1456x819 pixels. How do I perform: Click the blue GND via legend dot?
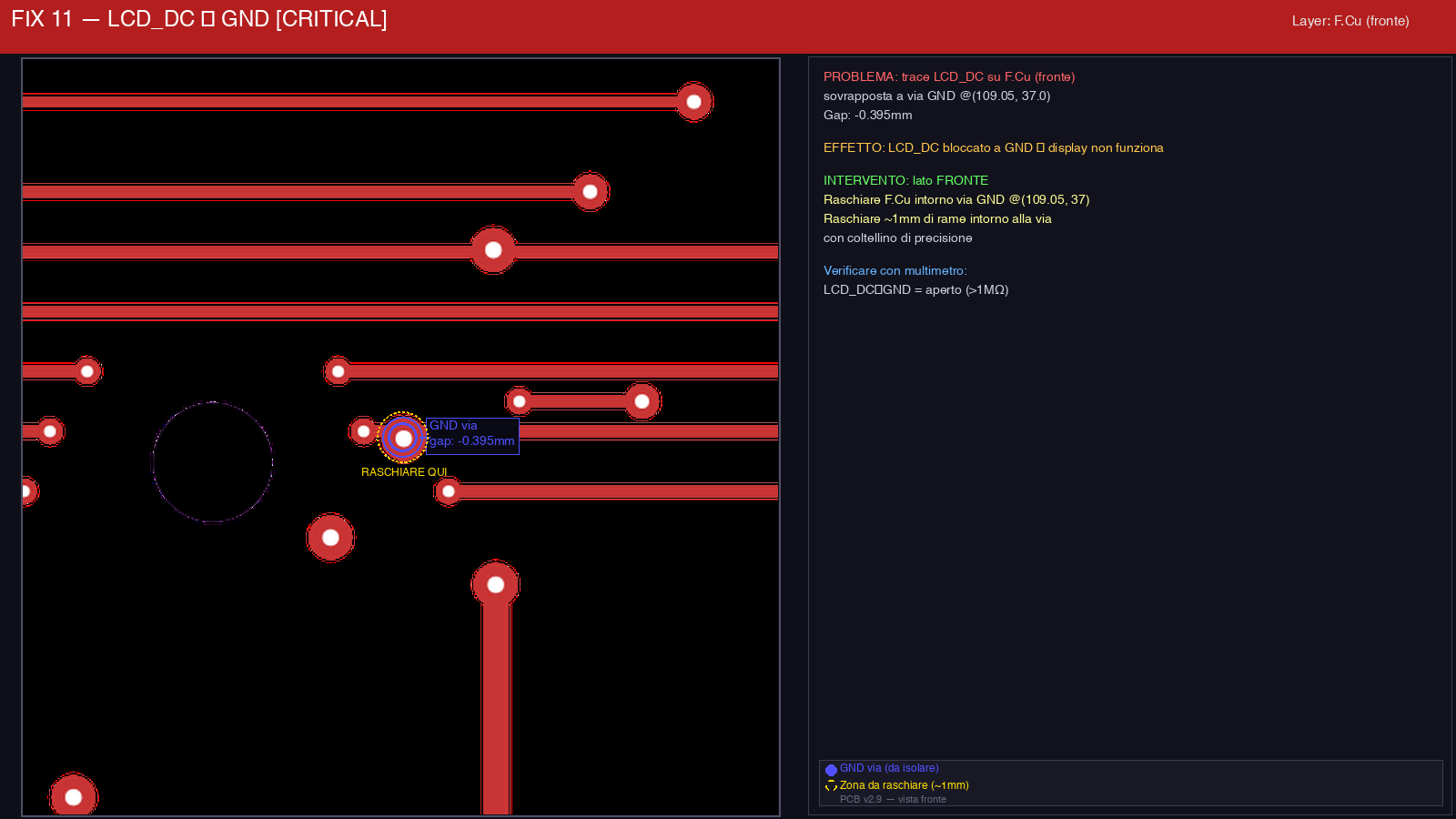click(831, 770)
